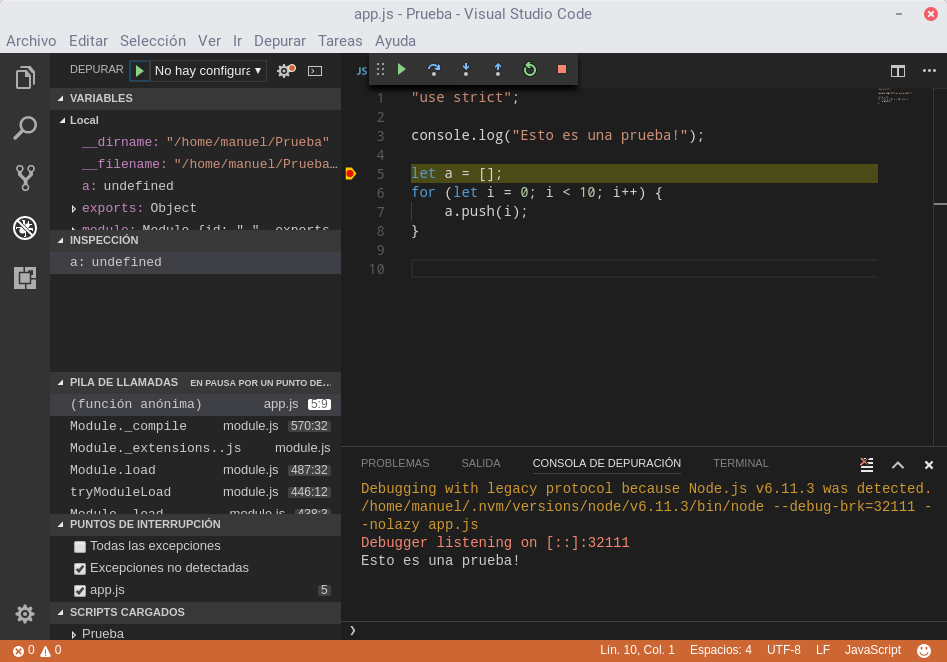Start debugging with the green play button
Viewport: 947px width, 662px height.
click(140, 71)
